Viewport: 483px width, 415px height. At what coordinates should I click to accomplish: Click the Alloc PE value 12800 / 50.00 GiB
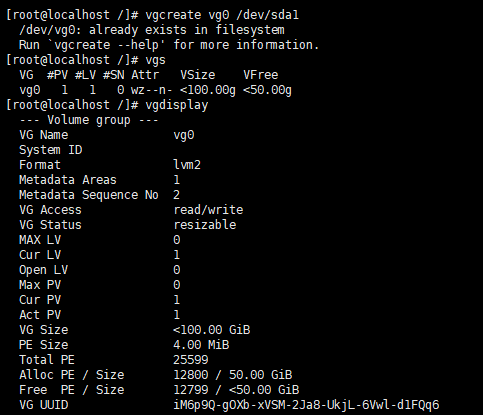tap(233, 375)
